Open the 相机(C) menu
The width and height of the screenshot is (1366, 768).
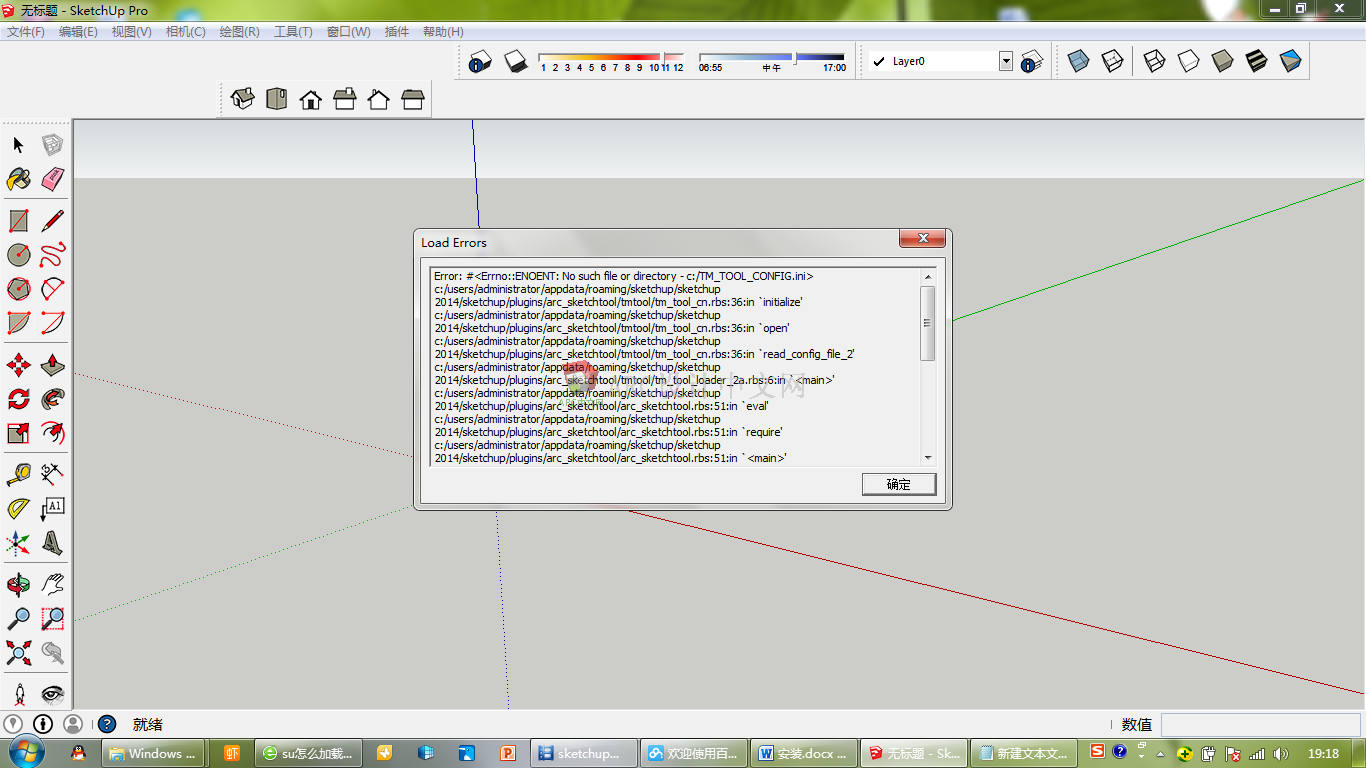186,32
